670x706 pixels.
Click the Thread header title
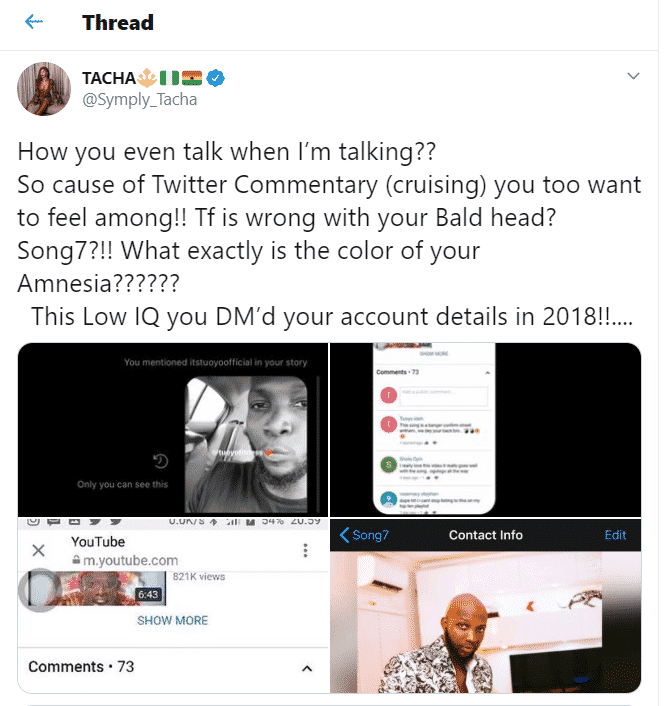(x=118, y=23)
